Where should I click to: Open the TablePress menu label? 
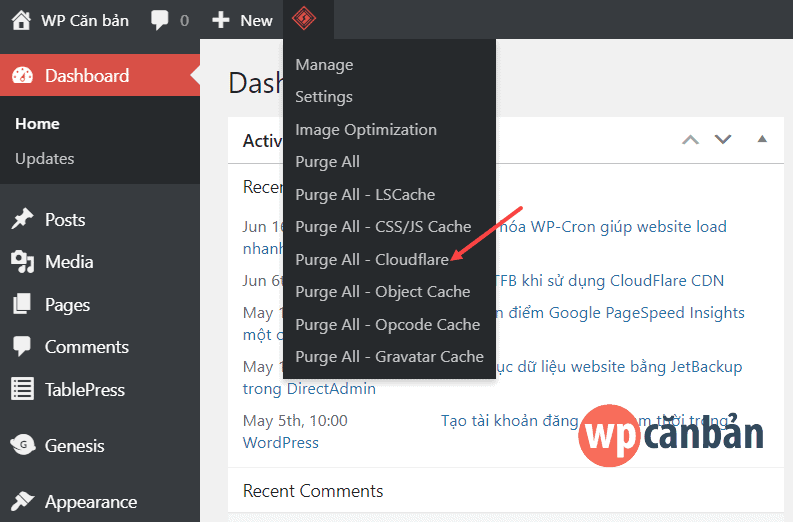pyautogui.click(x=84, y=389)
